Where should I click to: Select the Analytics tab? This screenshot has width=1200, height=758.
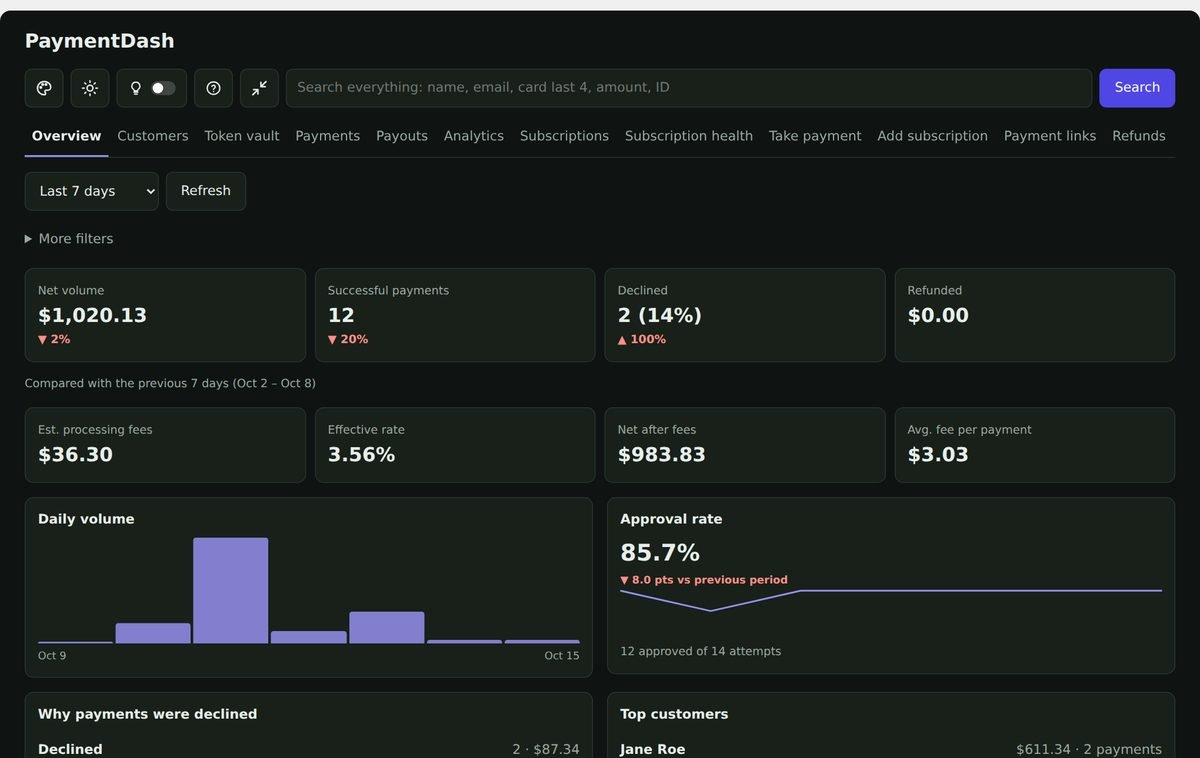coord(474,136)
